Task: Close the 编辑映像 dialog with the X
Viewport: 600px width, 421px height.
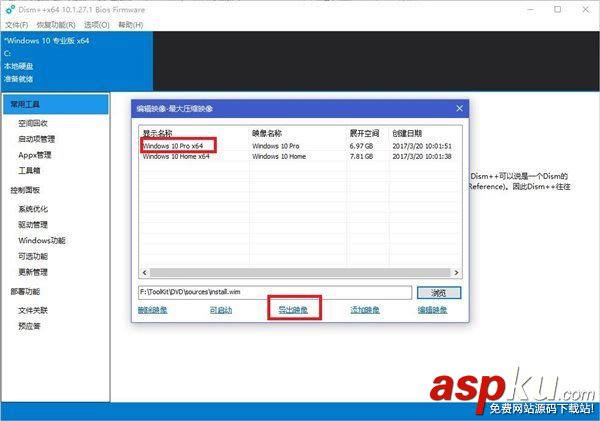Action: point(460,109)
